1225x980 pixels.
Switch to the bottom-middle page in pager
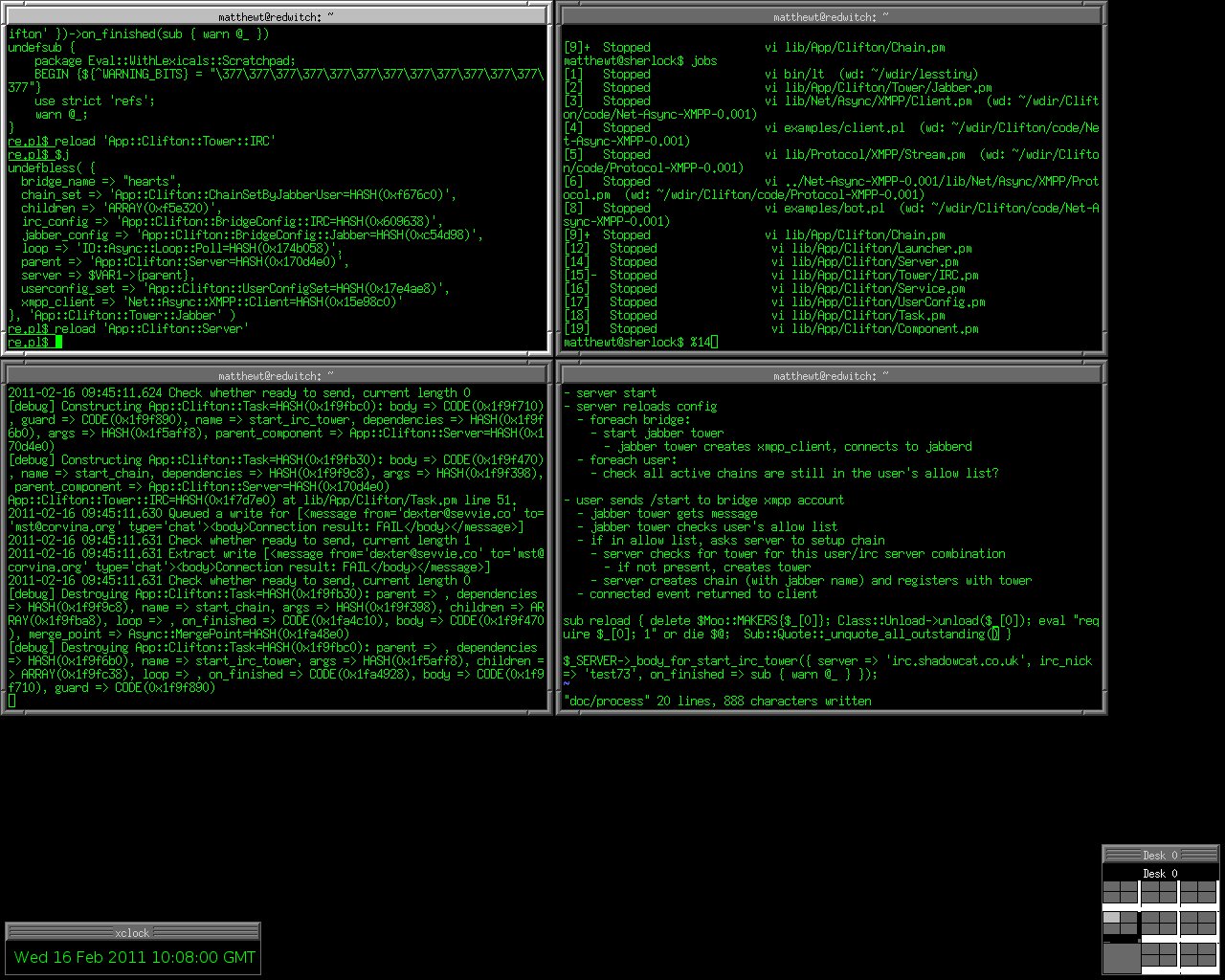[1159, 954]
